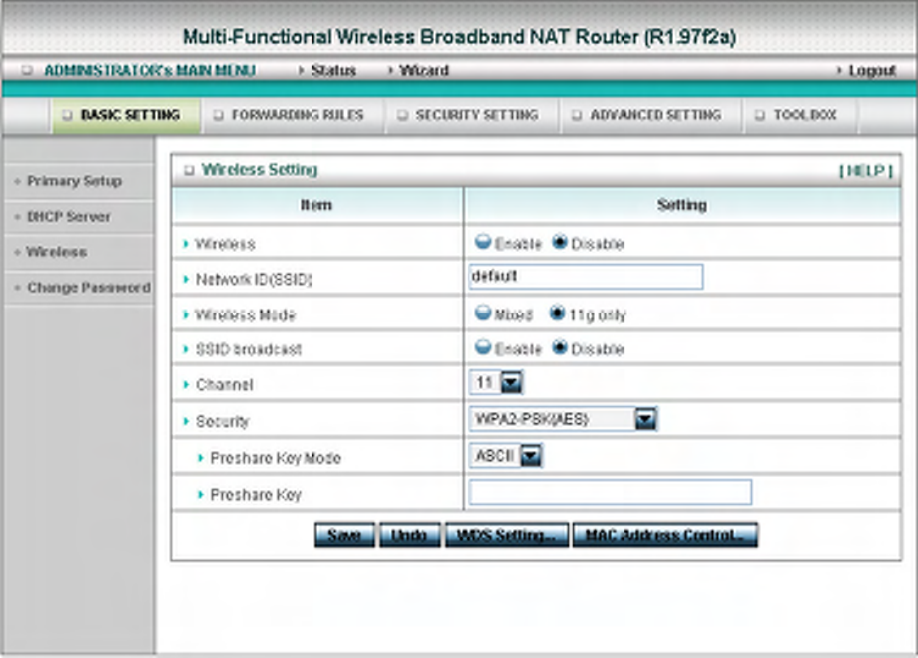Click the "Setting" column header
The width and height of the screenshot is (918, 658).
click(x=681, y=205)
